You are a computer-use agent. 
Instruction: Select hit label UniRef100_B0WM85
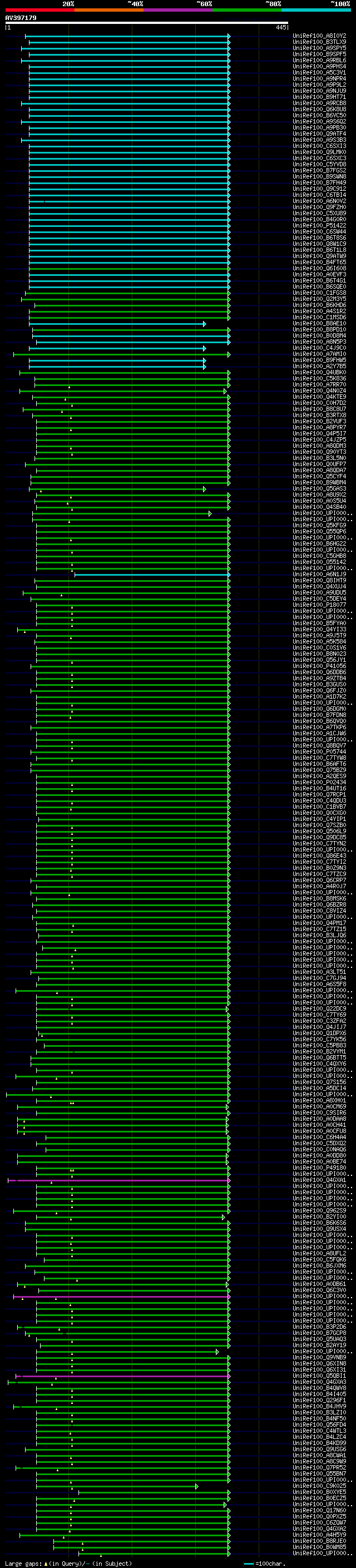coord(319,1547)
